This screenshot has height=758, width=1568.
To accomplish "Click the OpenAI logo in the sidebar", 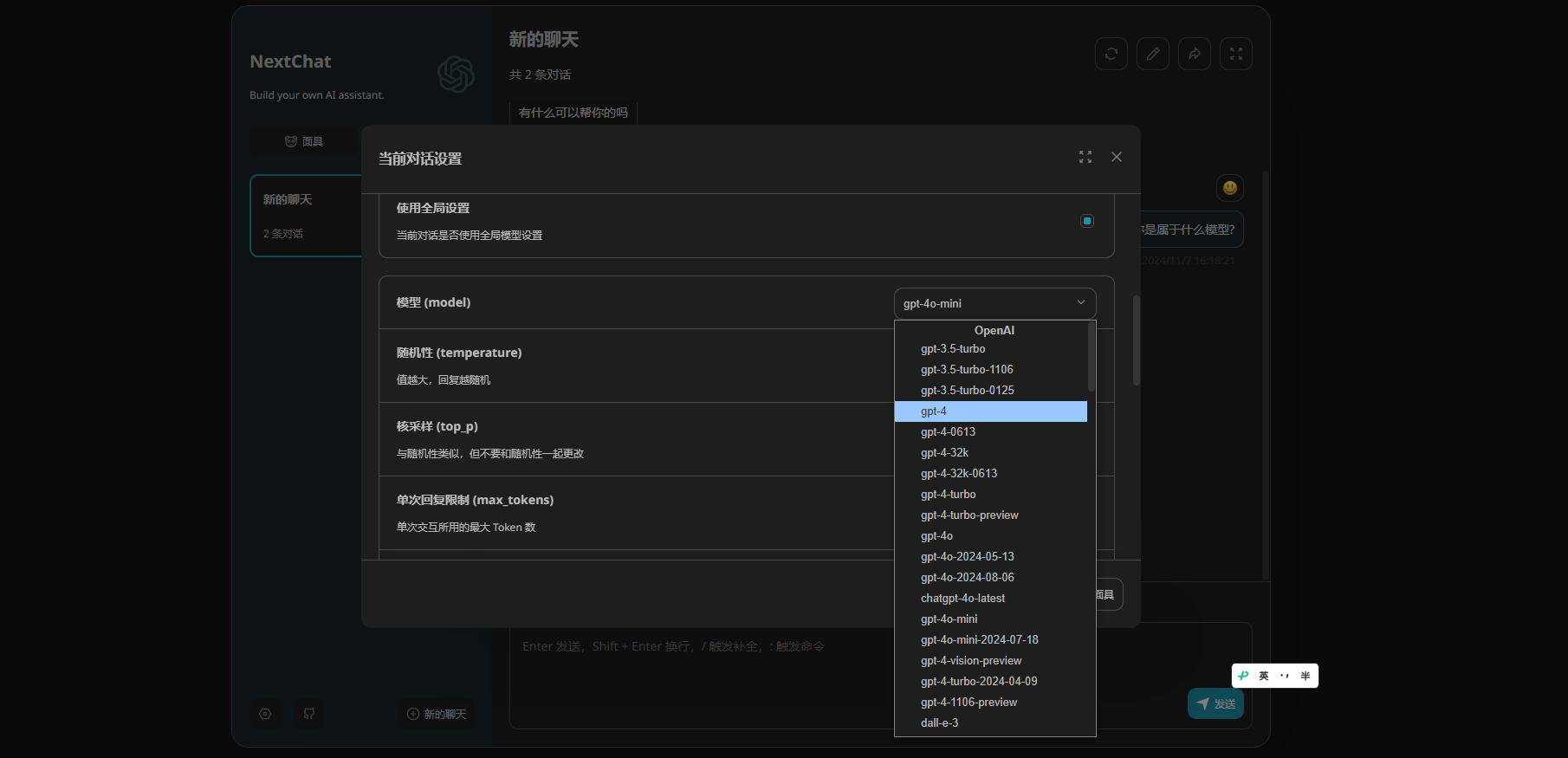I will [x=456, y=75].
